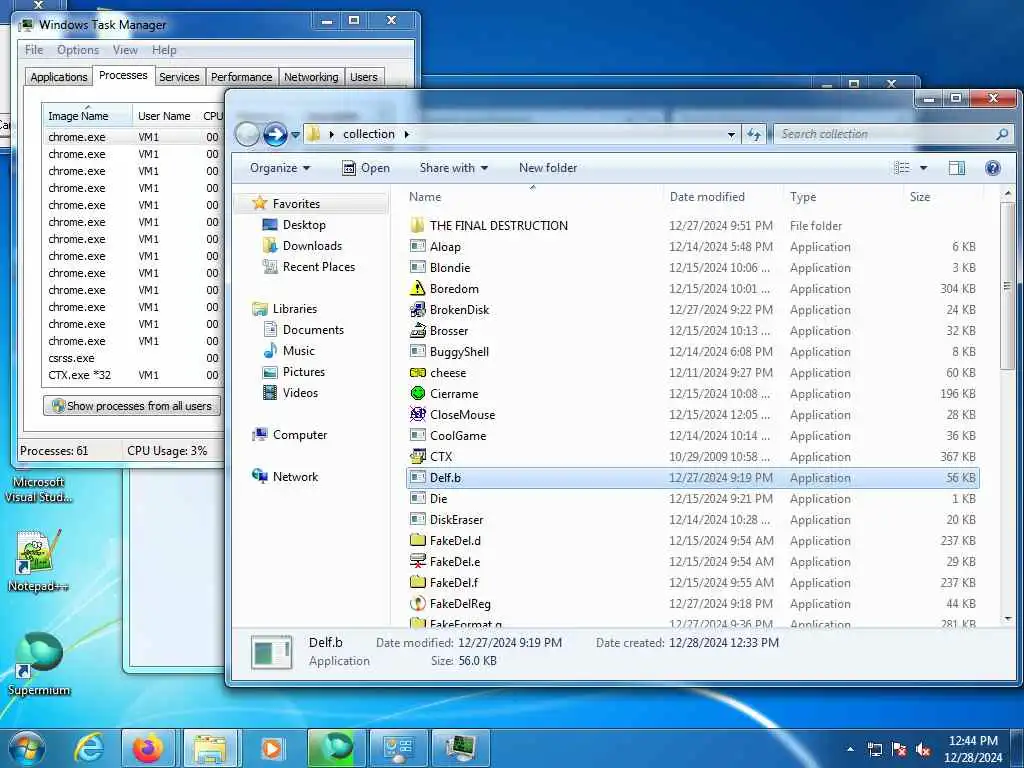Screen dimensions: 1024x768
Task: Open recent pages dropdown arrow
Action: (x=295, y=135)
